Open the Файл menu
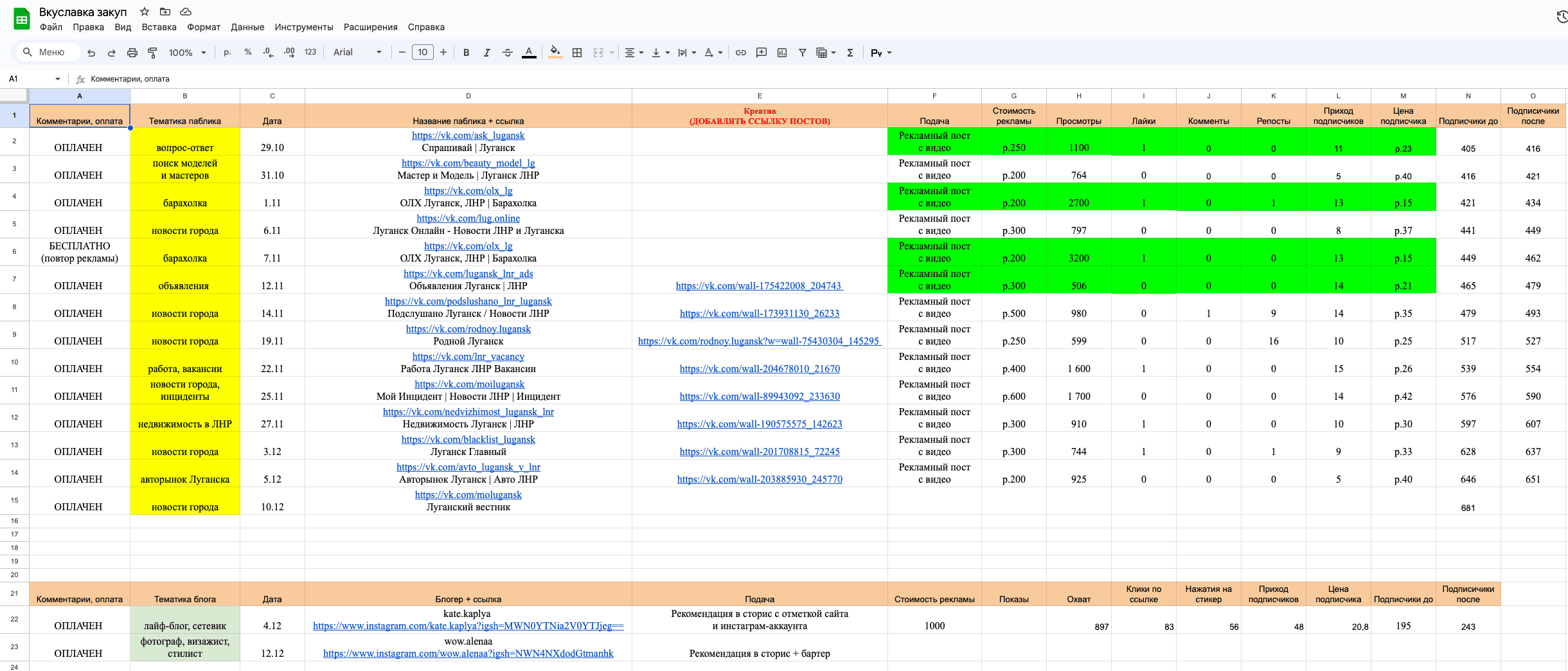This screenshot has height=671, width=1568. 51,27
